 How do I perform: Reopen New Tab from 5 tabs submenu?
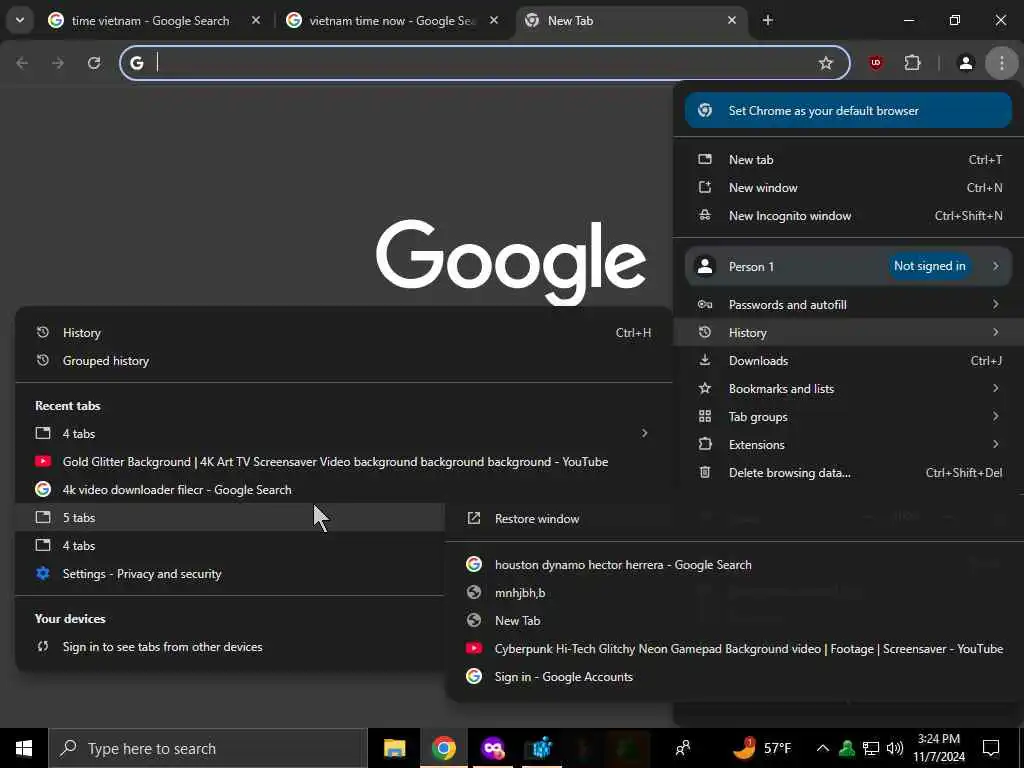click(x=735, y=621)
